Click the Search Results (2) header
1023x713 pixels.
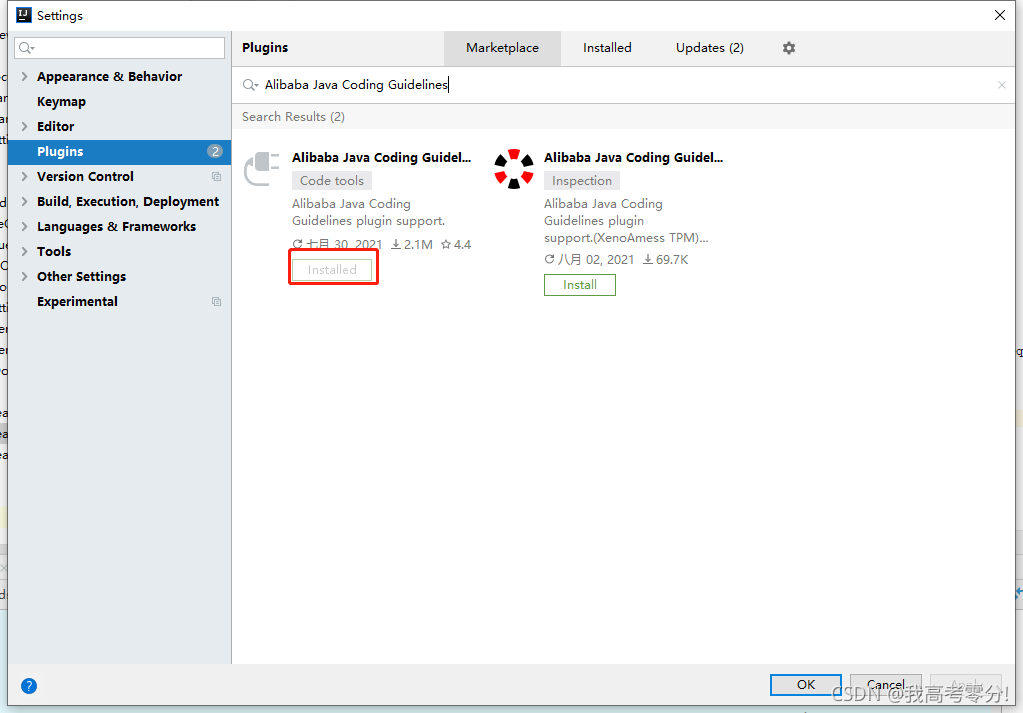point(293,117)
